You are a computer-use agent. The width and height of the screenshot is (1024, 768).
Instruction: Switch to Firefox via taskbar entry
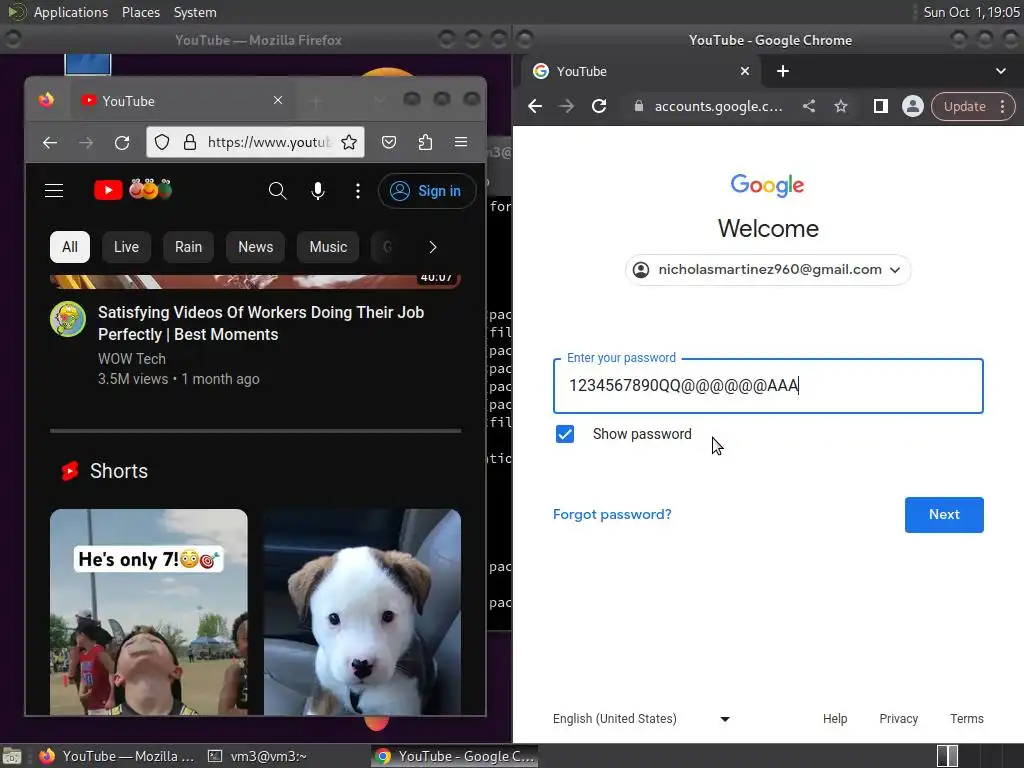tap(117, 756)
